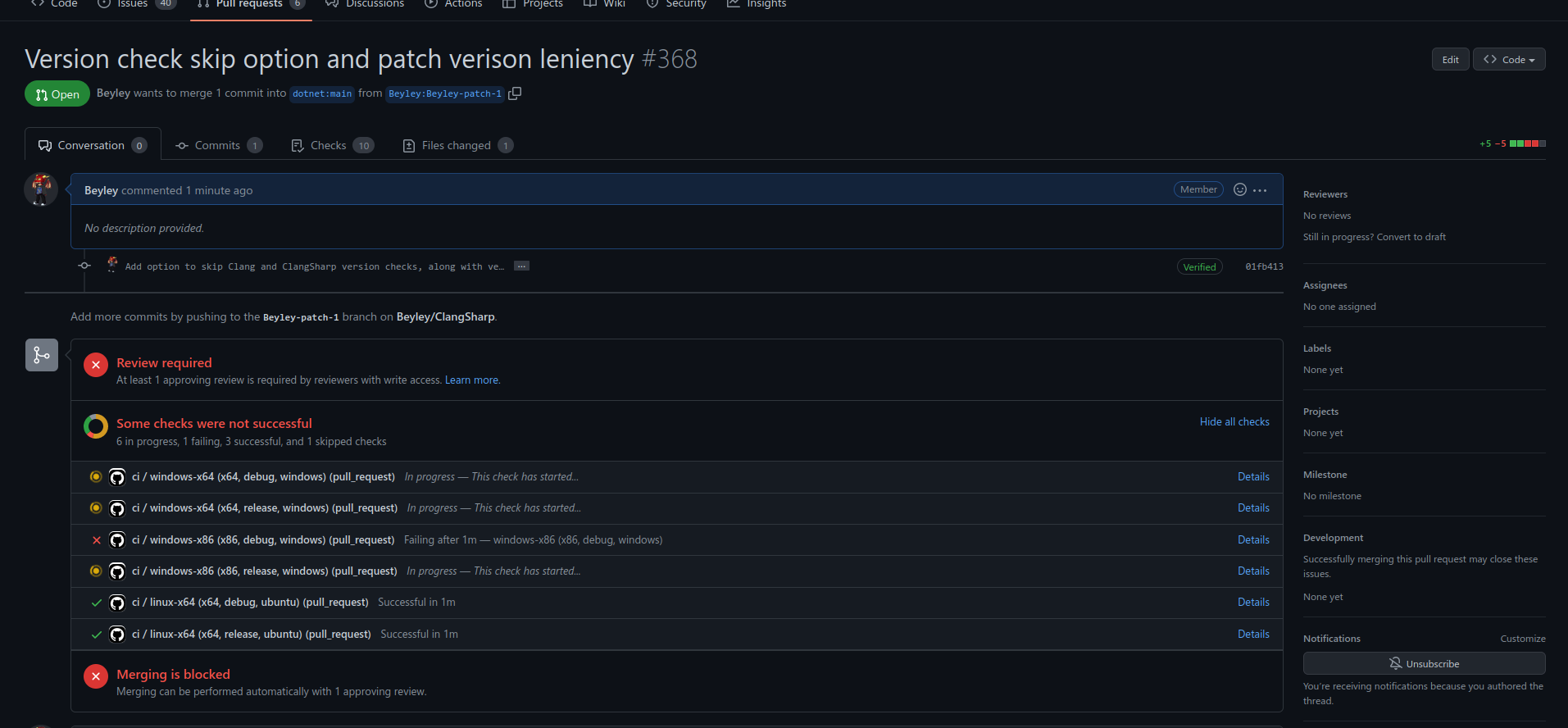Click the Edit title button
This screenshot has width=1568, height=728.
point(1450,59)
